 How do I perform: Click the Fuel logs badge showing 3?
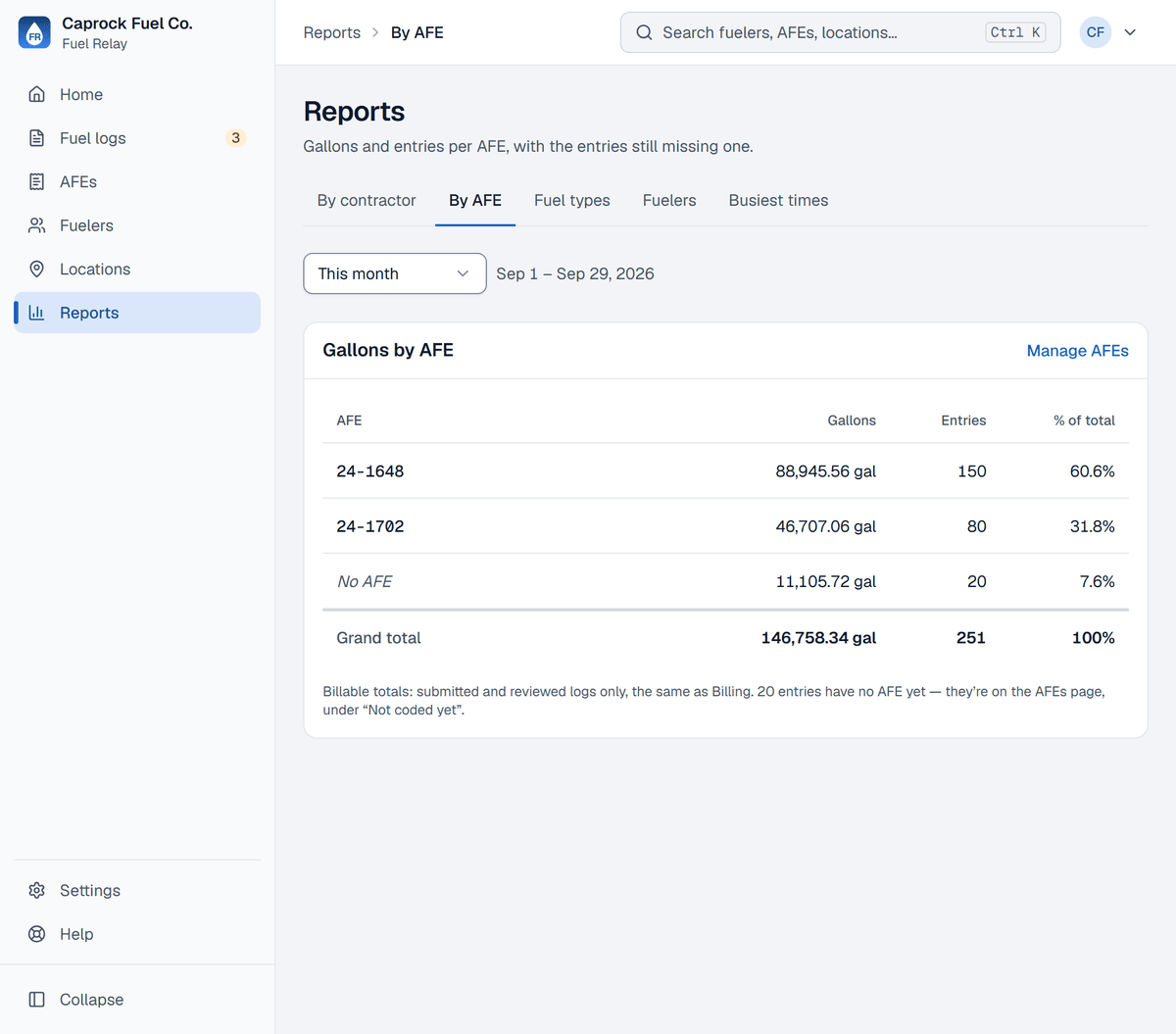click(235, 138)
